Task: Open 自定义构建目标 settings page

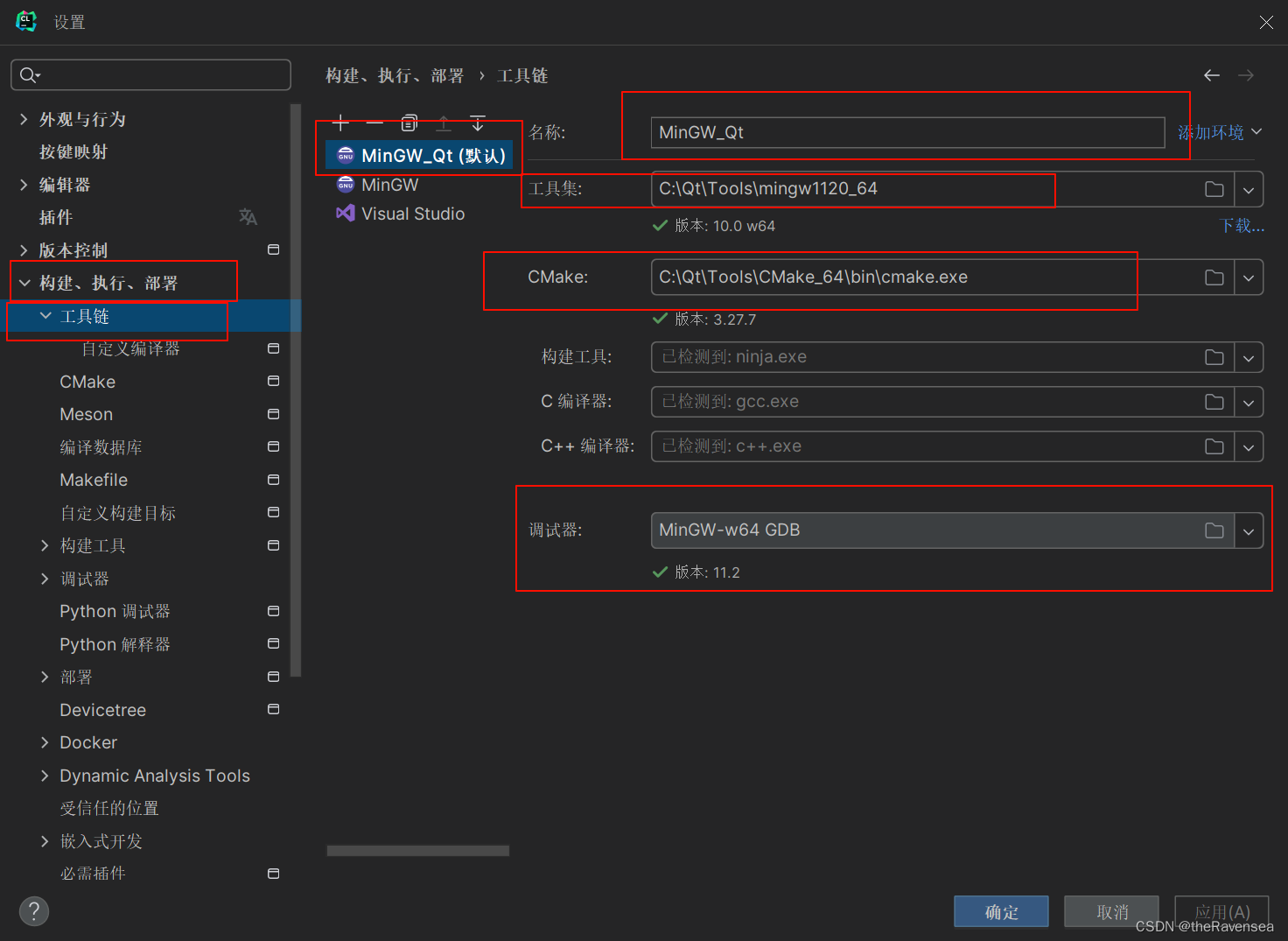Action: [x=118, y=513]
